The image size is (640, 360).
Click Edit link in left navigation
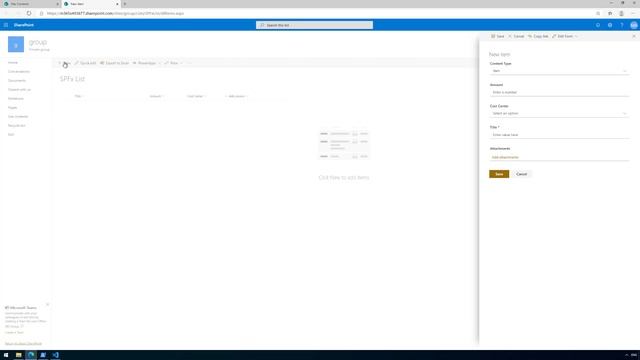11,134
